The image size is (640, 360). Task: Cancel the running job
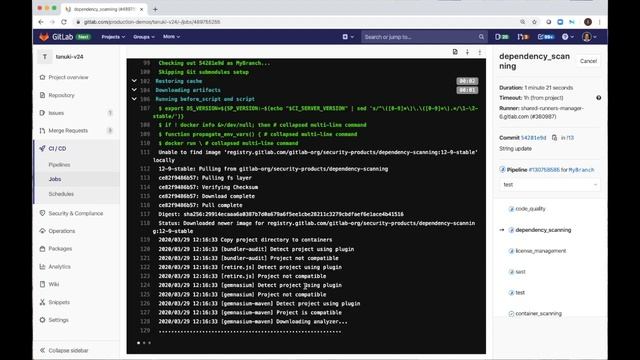point(588,61)
